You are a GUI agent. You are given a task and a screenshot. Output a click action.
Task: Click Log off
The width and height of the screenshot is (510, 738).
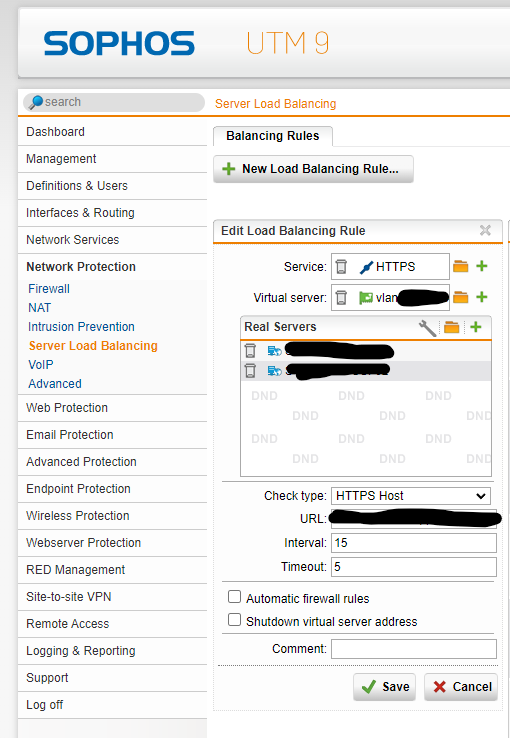tap(112, 705)
